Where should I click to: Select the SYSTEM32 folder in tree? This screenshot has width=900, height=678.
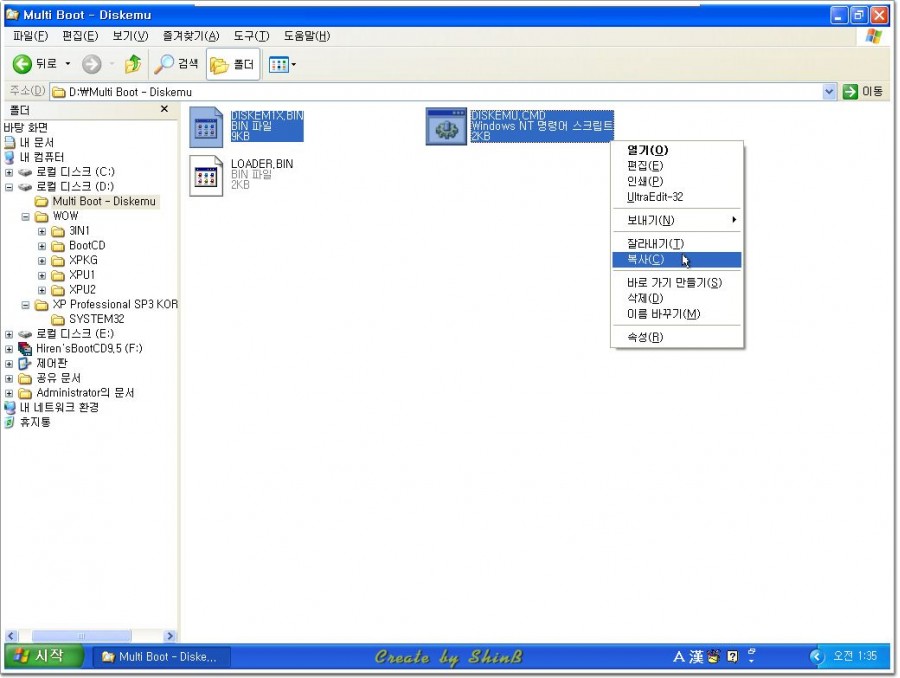point(96,319)
